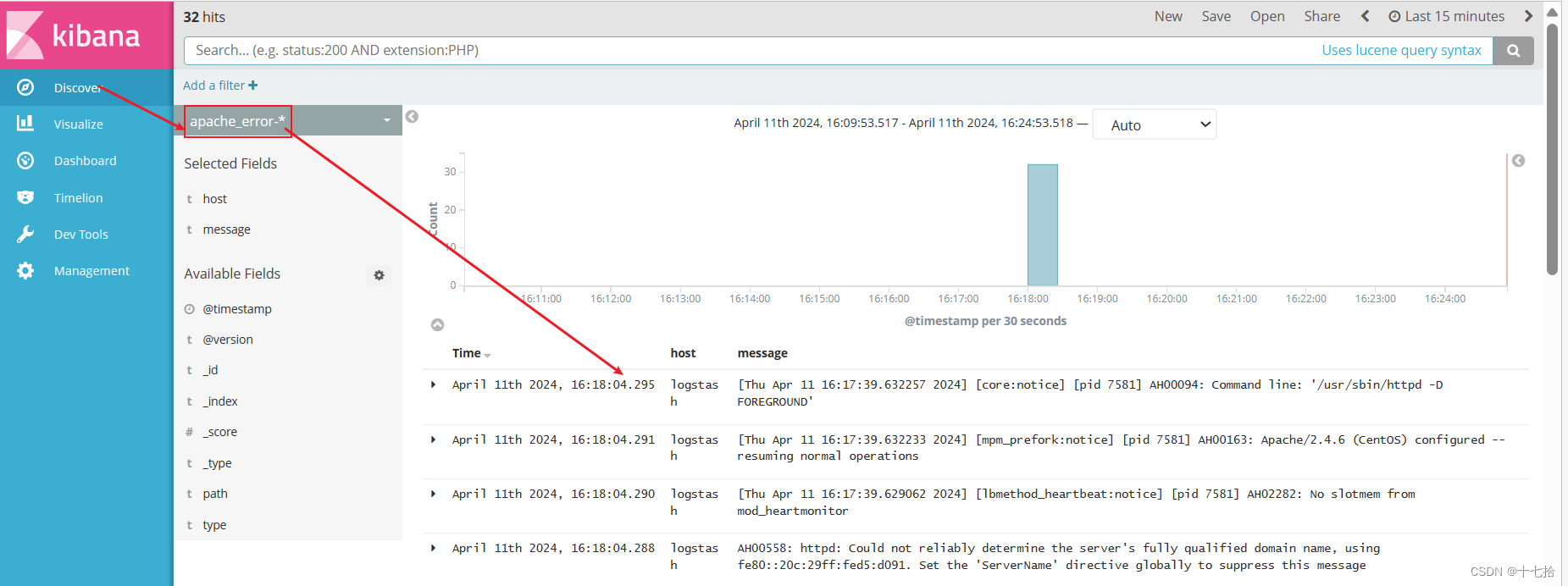The width and height of the screenshot is (1568, 586).
Task: Expand the 16:18:04.295 log row
Action: tap(433, 384)
